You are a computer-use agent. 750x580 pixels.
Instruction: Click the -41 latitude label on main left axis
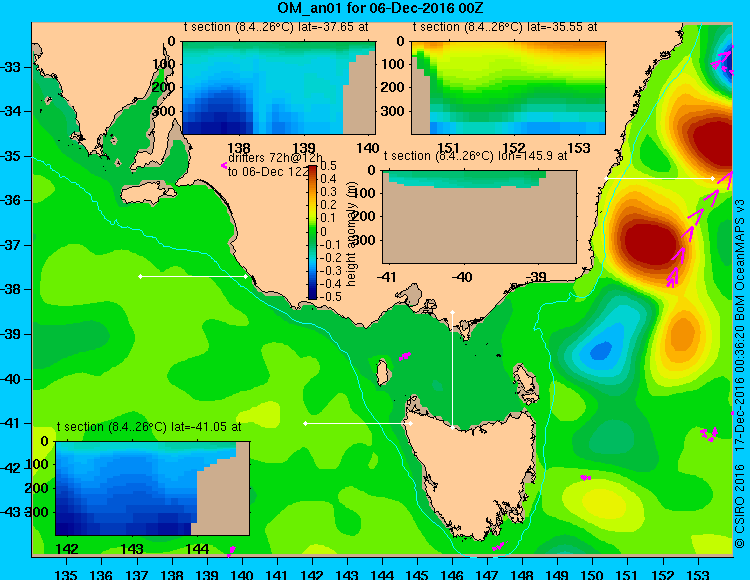(11, 423)
